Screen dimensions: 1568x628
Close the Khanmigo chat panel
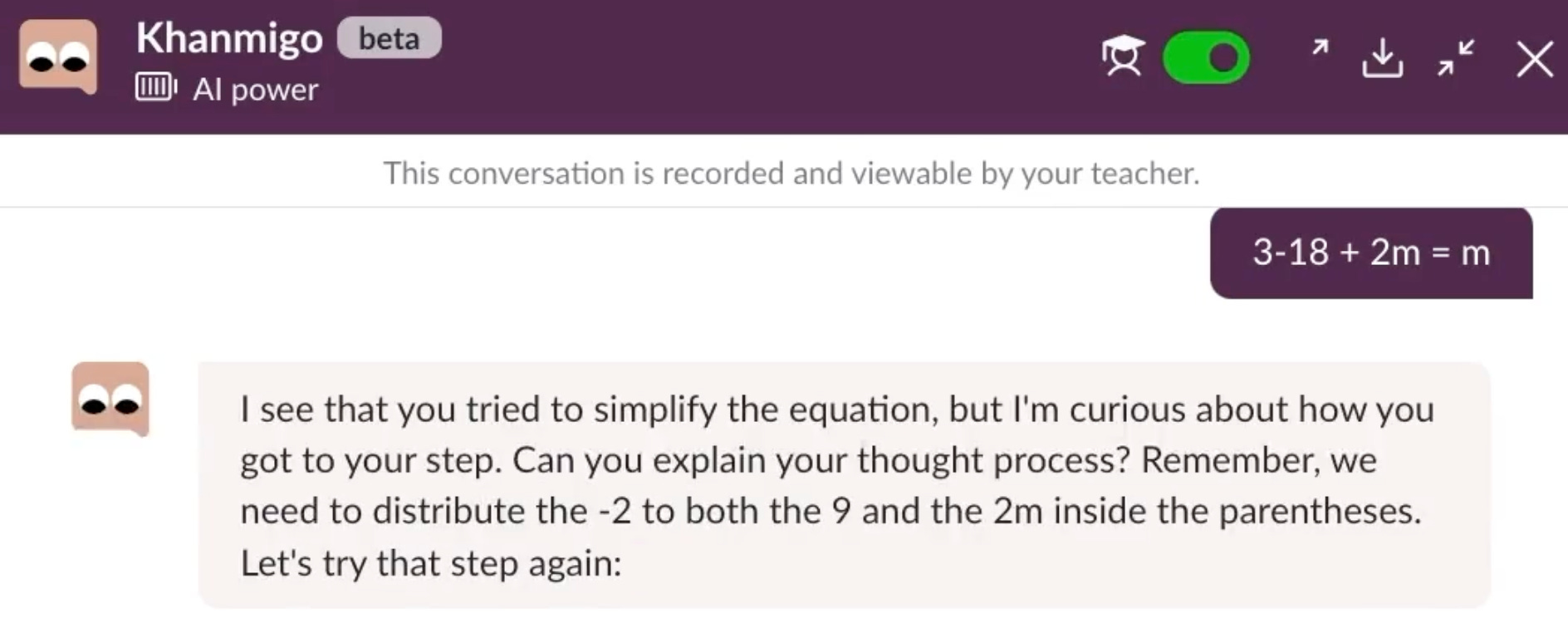tap(1534, 60)
